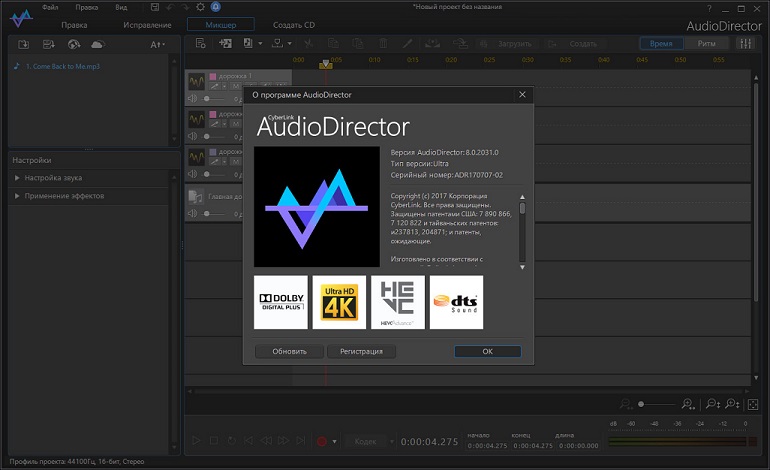Click the timeline playhead marker
The height and width of the screenshot is (470, 770).
coord(326,64)
